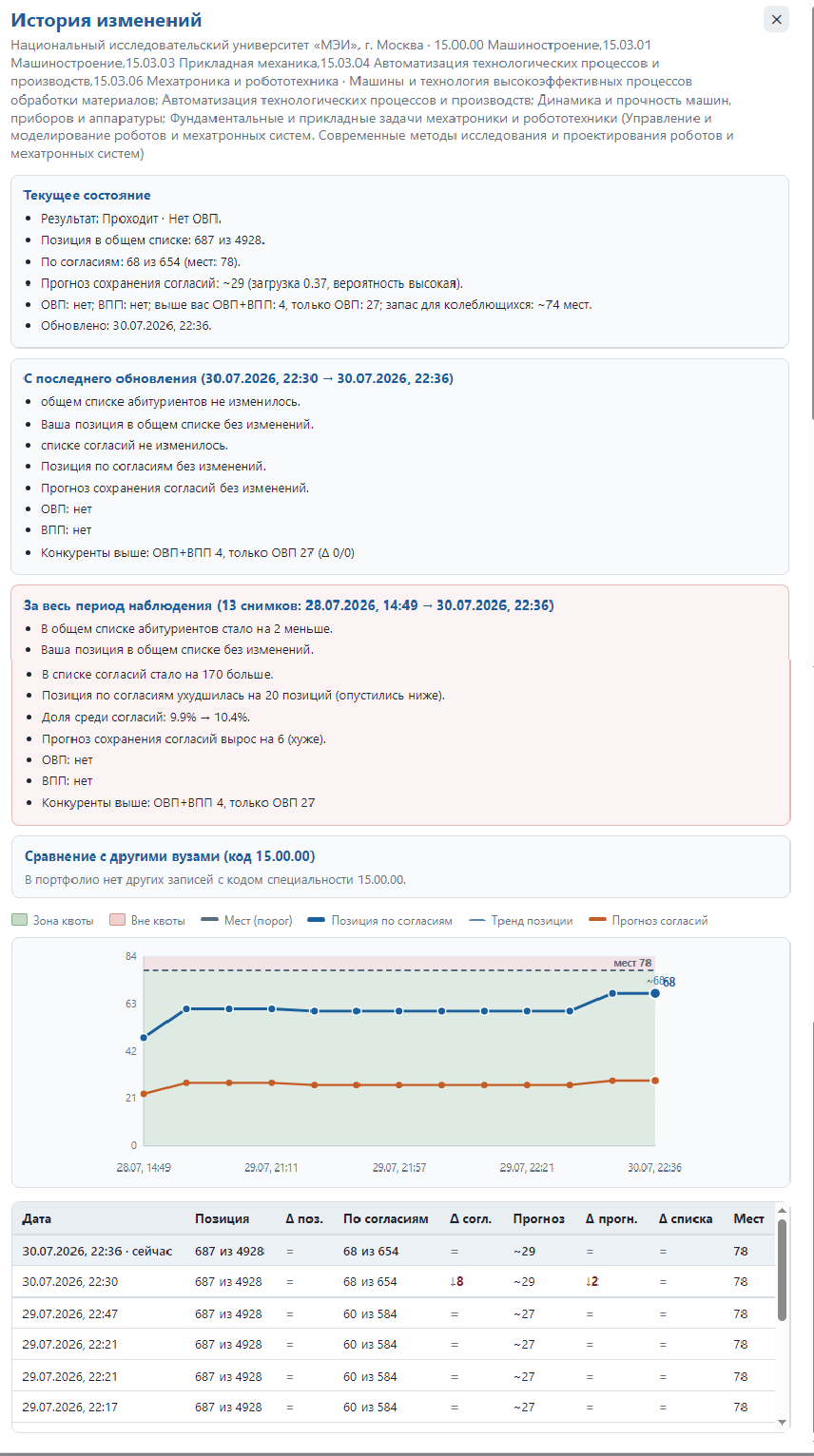Click the Текущее состояние heading
This screenshot has height=1456, width=814.
(x=87, y=195)
